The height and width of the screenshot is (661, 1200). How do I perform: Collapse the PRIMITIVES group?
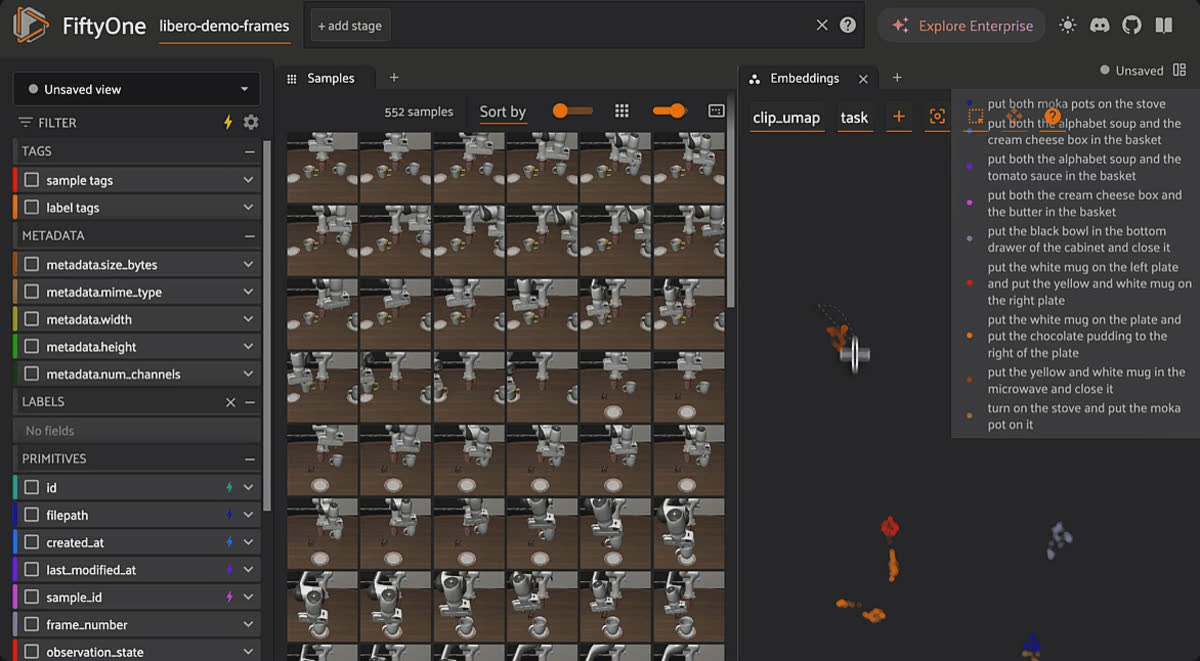click(x=249, y=459)
